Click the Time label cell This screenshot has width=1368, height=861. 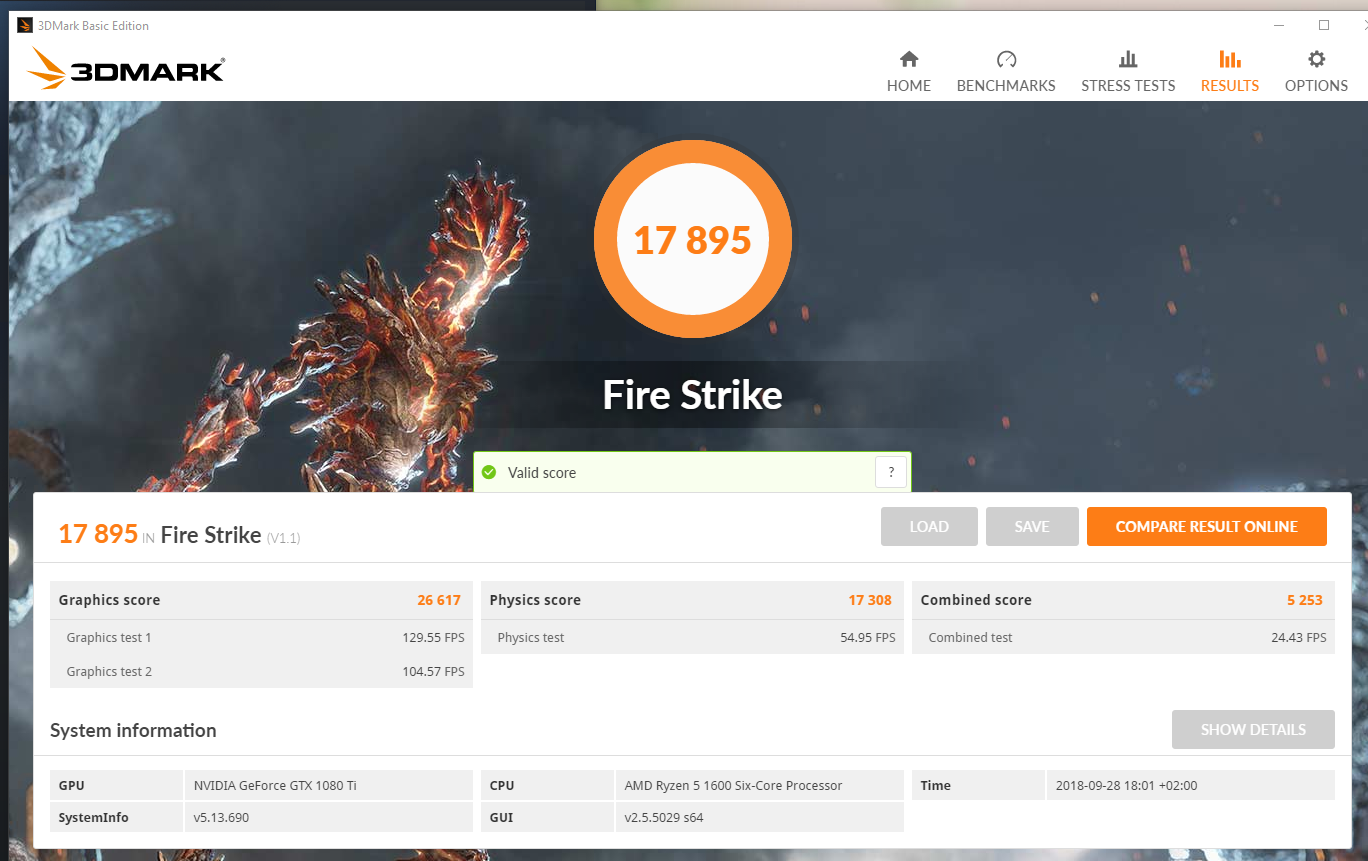pos(978,785)
